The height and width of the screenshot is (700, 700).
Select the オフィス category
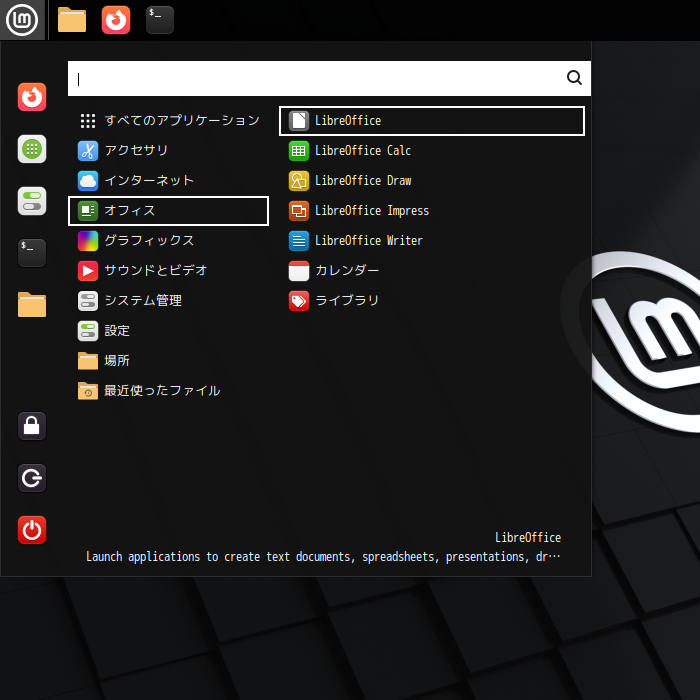pyautogui.click(x=168, y=211)
